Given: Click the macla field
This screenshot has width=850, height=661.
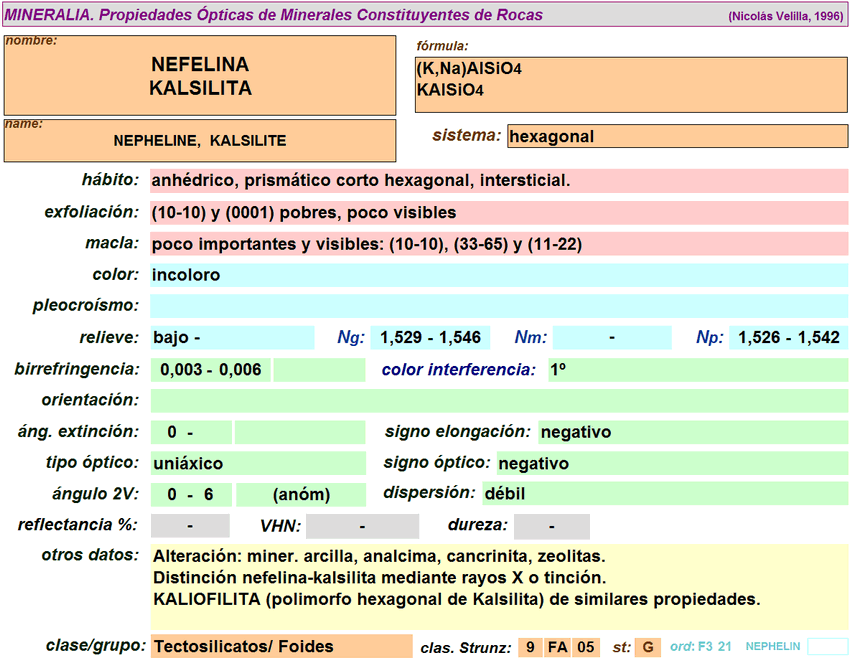Looking at the screenshot, I should point(498,244).
